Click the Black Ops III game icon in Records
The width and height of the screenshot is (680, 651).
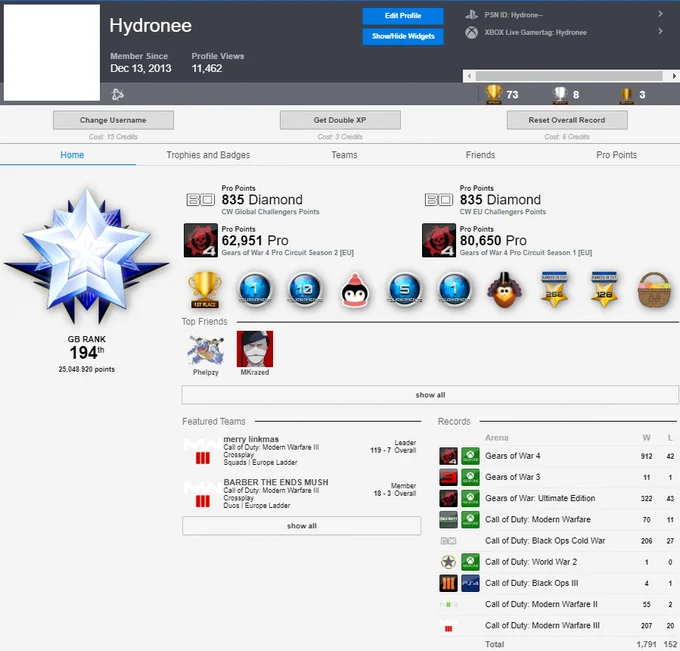pyautogui.click(x=448, y=583)
